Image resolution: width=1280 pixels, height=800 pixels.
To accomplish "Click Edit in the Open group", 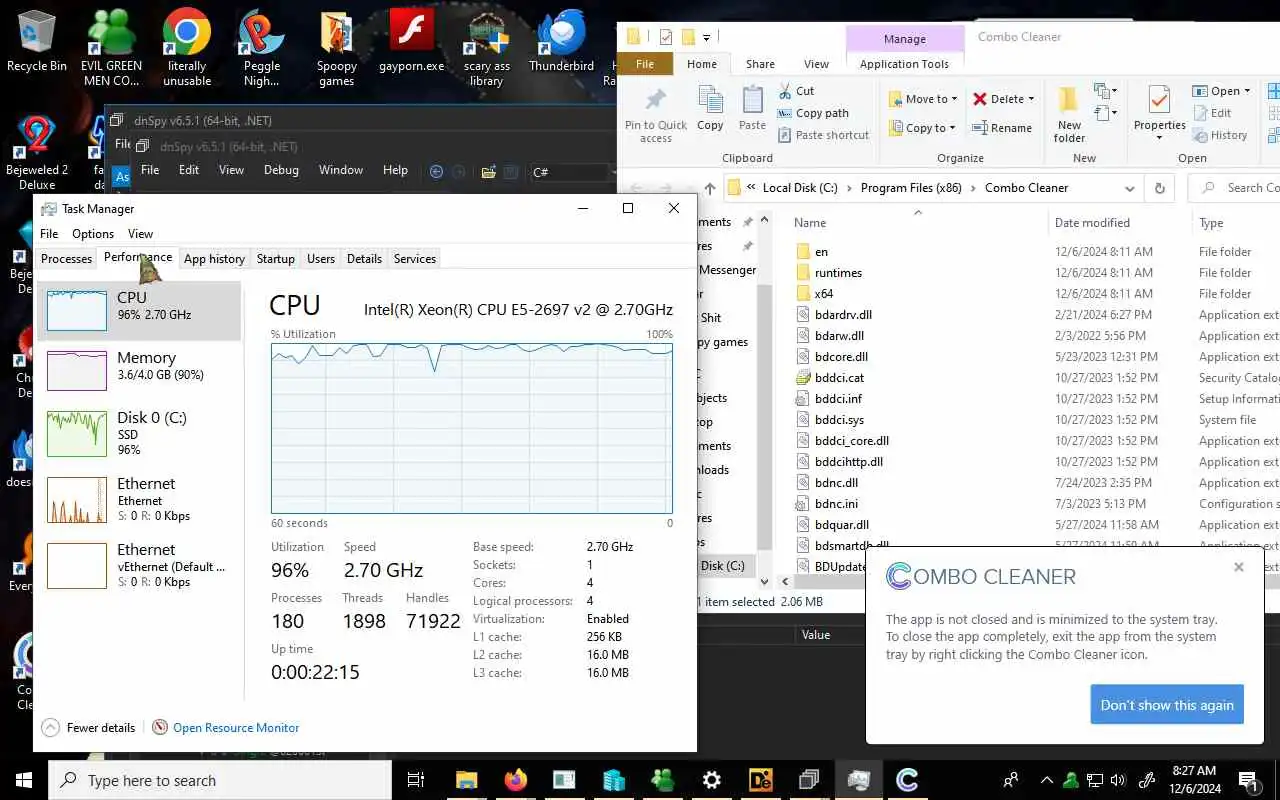I will (1212, 113).
